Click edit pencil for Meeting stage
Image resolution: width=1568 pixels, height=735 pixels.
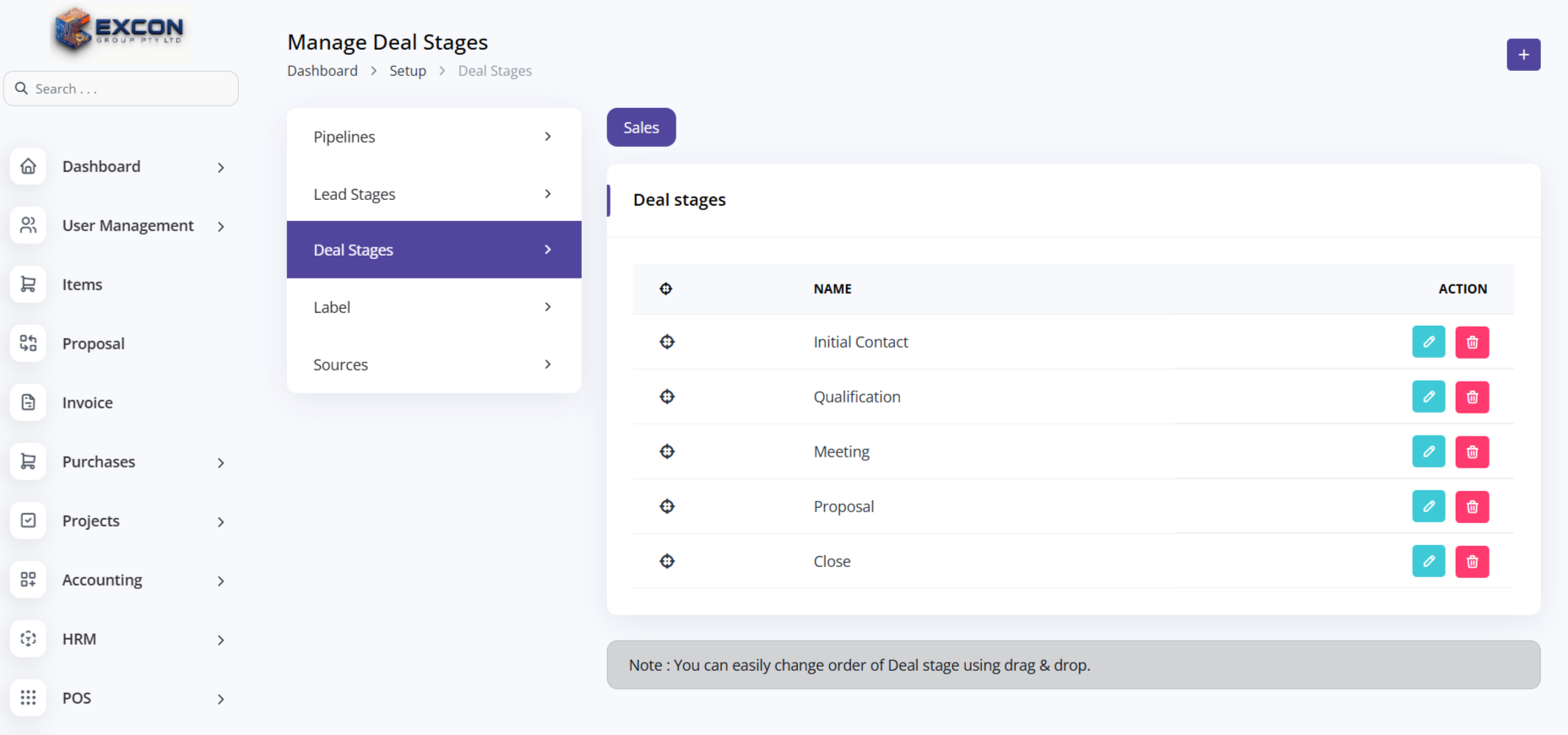[1428, 451]
